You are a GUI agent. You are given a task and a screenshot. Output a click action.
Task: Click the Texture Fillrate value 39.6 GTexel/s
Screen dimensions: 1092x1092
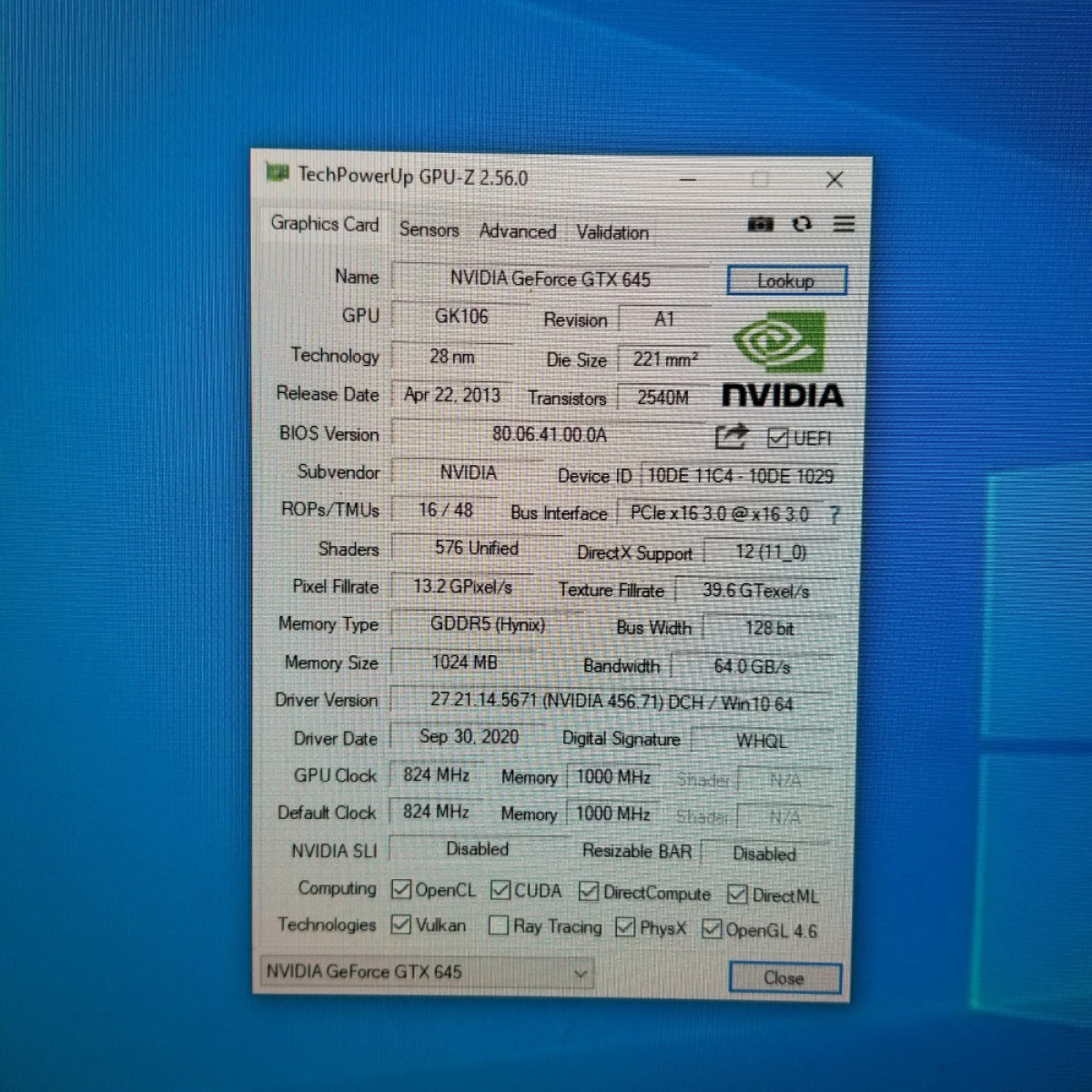755,591
